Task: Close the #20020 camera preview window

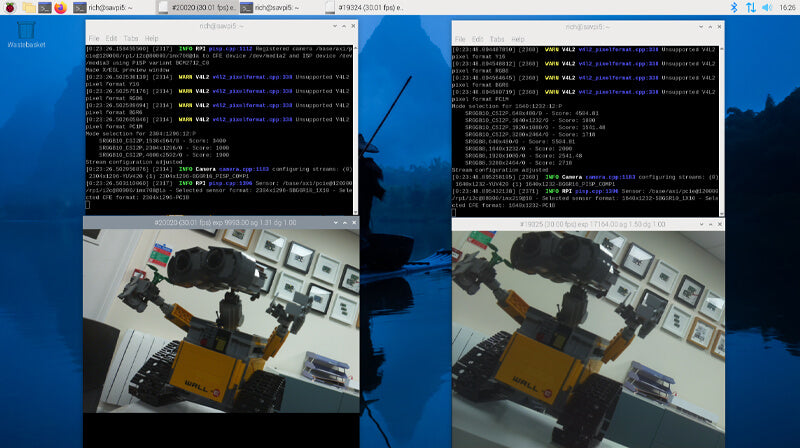Action: (x=354, y=222)
